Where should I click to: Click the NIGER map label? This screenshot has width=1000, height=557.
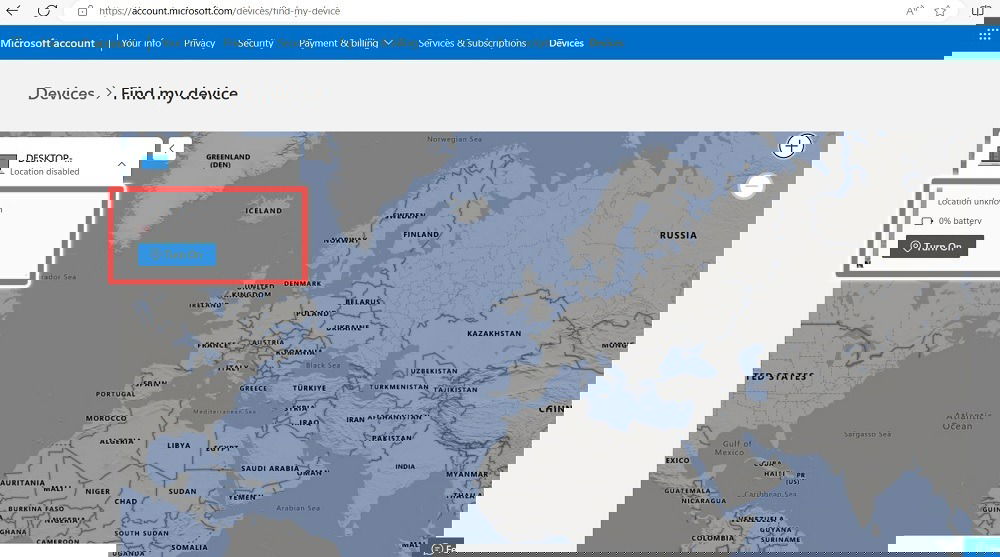pos(98,491)
